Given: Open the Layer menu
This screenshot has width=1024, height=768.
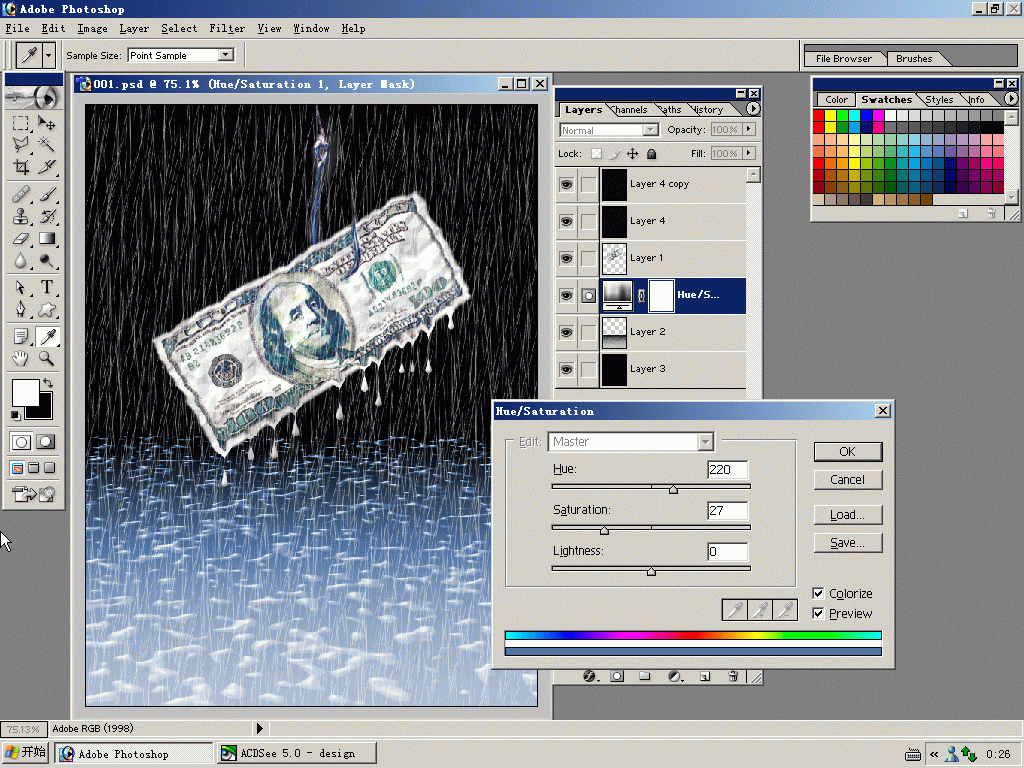Looking at the screenshot, I should [x=134, y=28].
